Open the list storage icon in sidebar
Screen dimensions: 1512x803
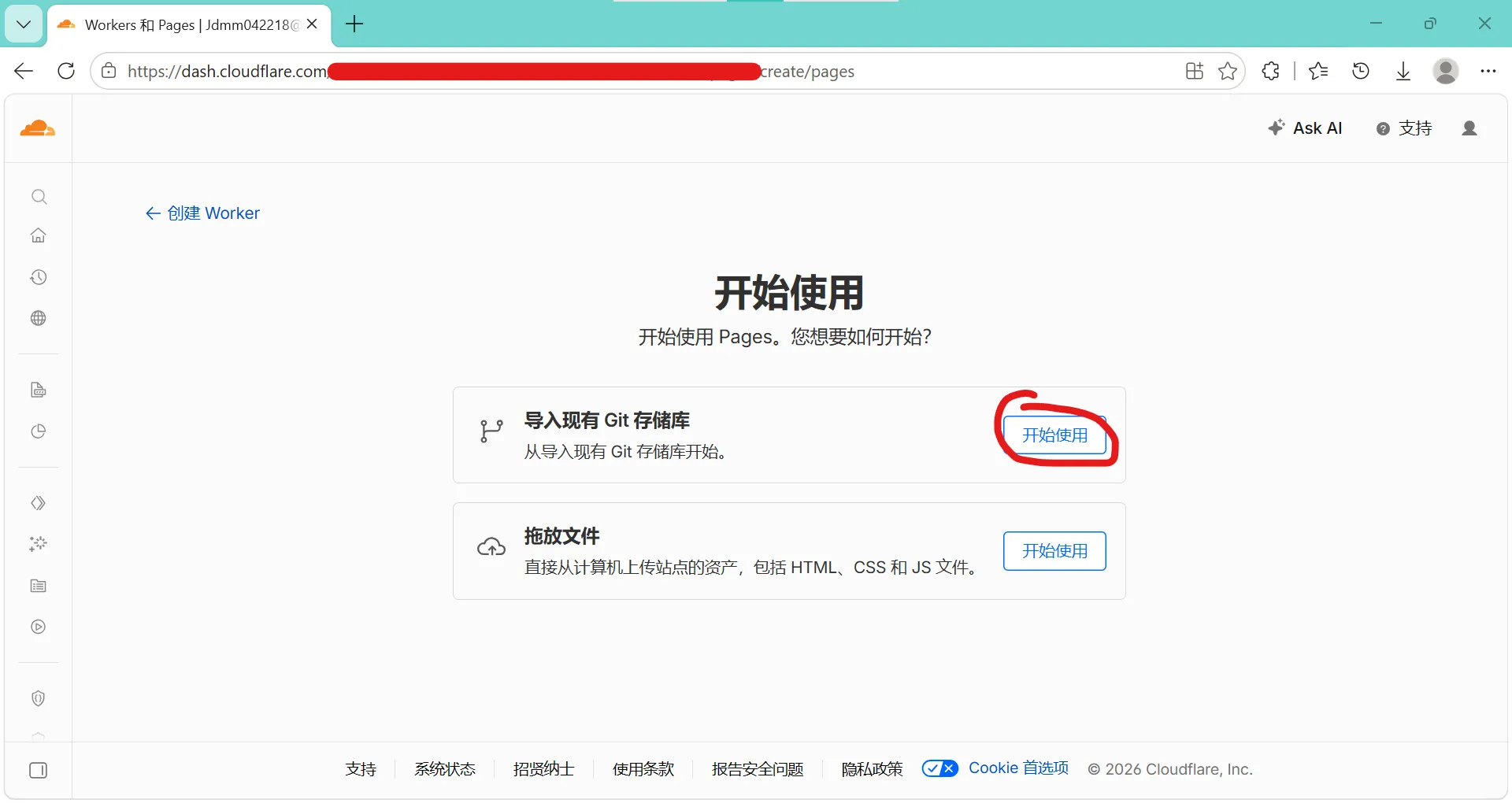[x=39, y=586]
